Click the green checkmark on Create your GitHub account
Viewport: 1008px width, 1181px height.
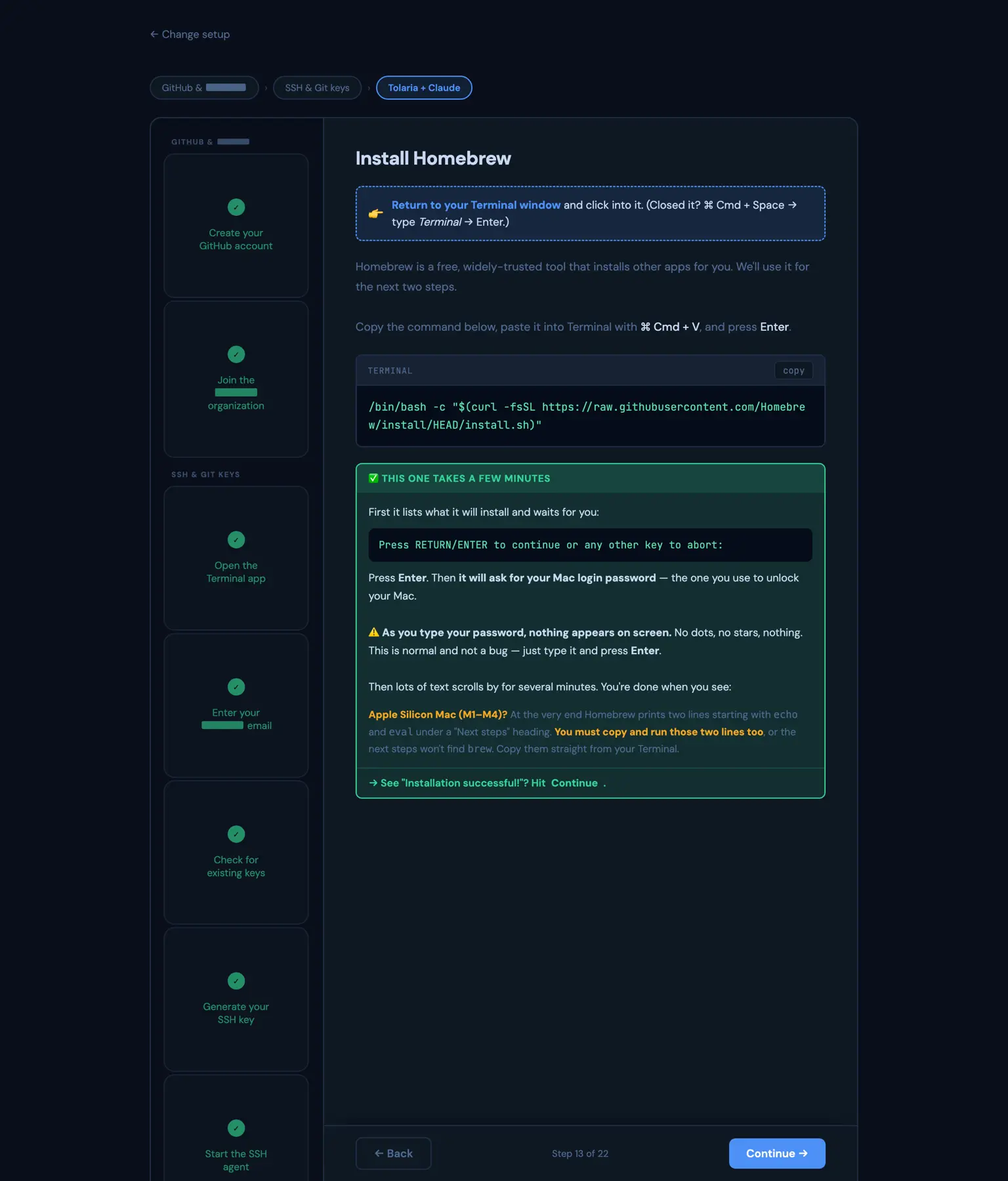tap(236, 207)
